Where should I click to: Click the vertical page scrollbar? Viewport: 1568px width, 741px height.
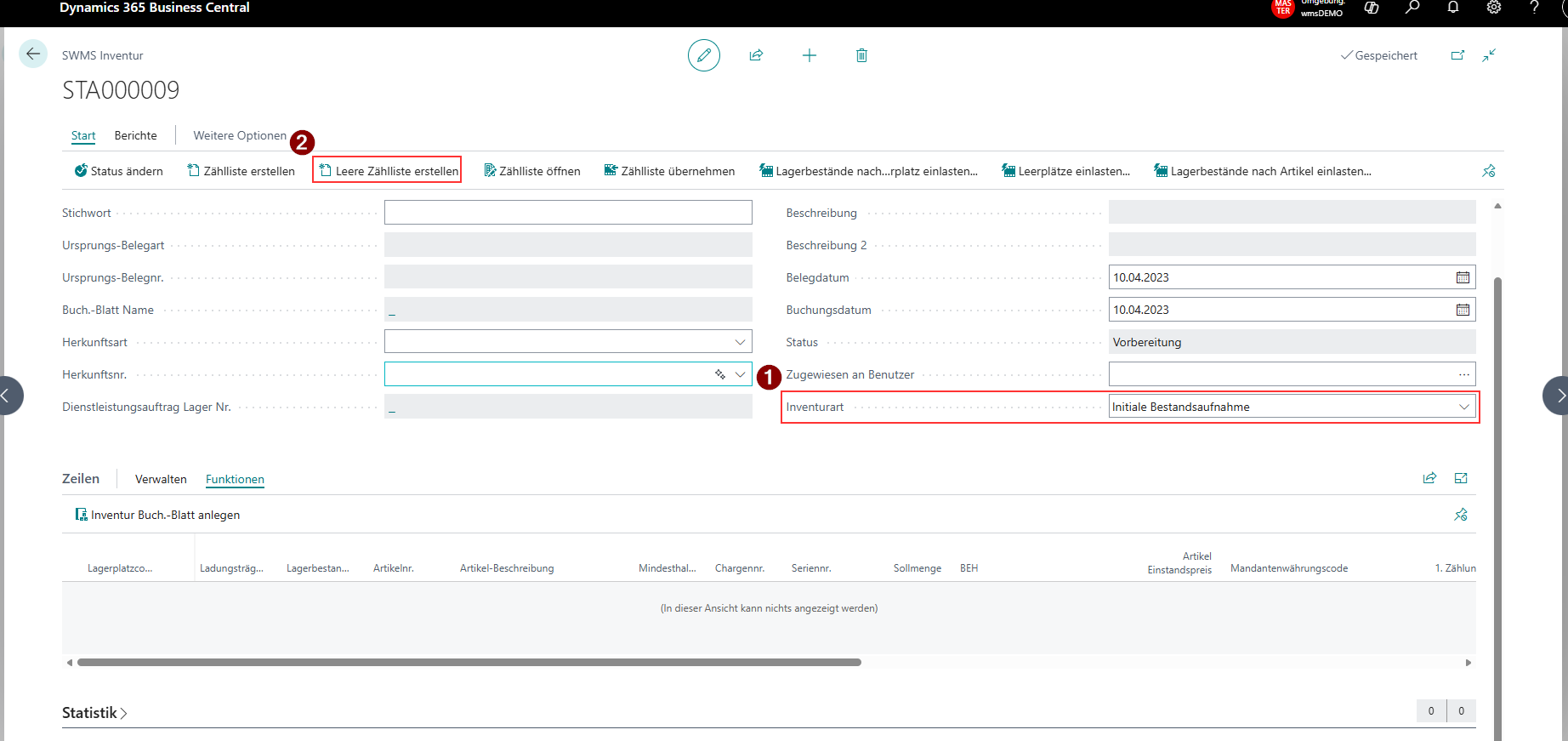click(1497, 510)
